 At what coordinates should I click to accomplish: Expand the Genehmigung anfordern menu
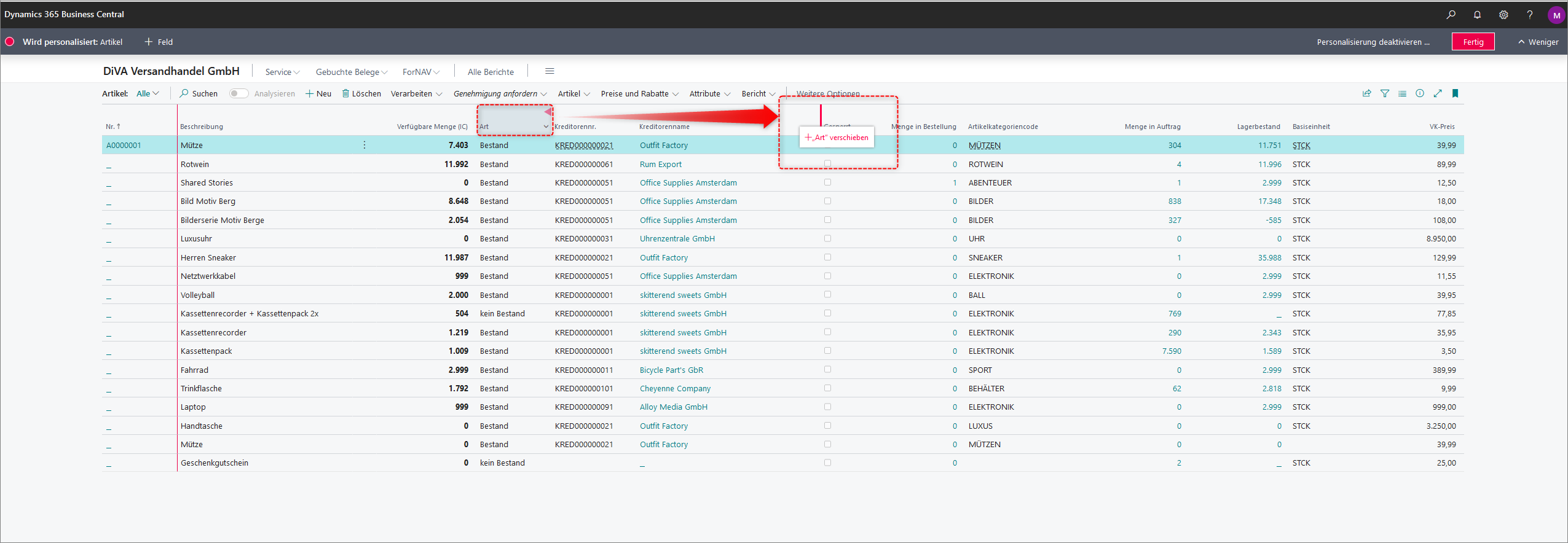point(500,93)
